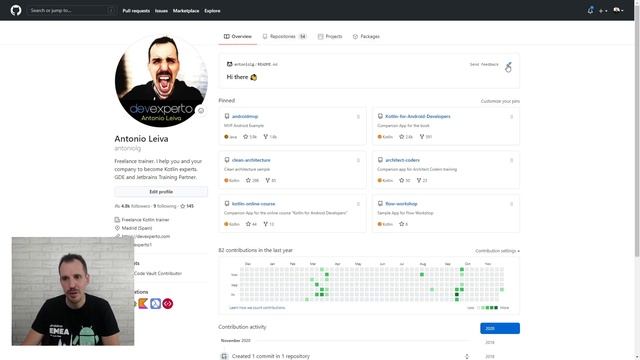Expand the Contribution settings dropdown
Image resolution: width=640 pixels, height=360 pixels.
[x=497, y=251]
